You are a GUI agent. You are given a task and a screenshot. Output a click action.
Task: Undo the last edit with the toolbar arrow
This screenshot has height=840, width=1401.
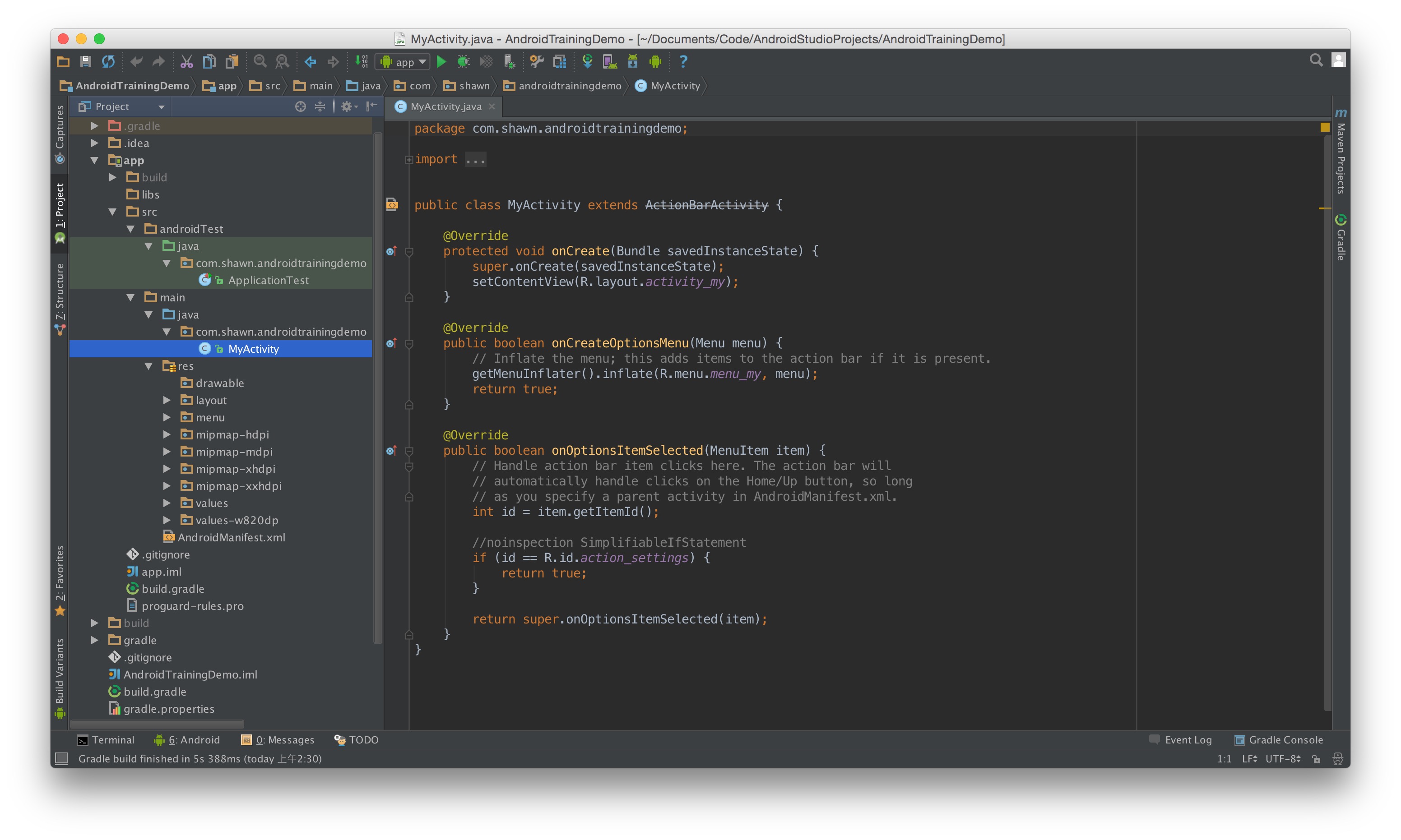[x=136, y=62]
